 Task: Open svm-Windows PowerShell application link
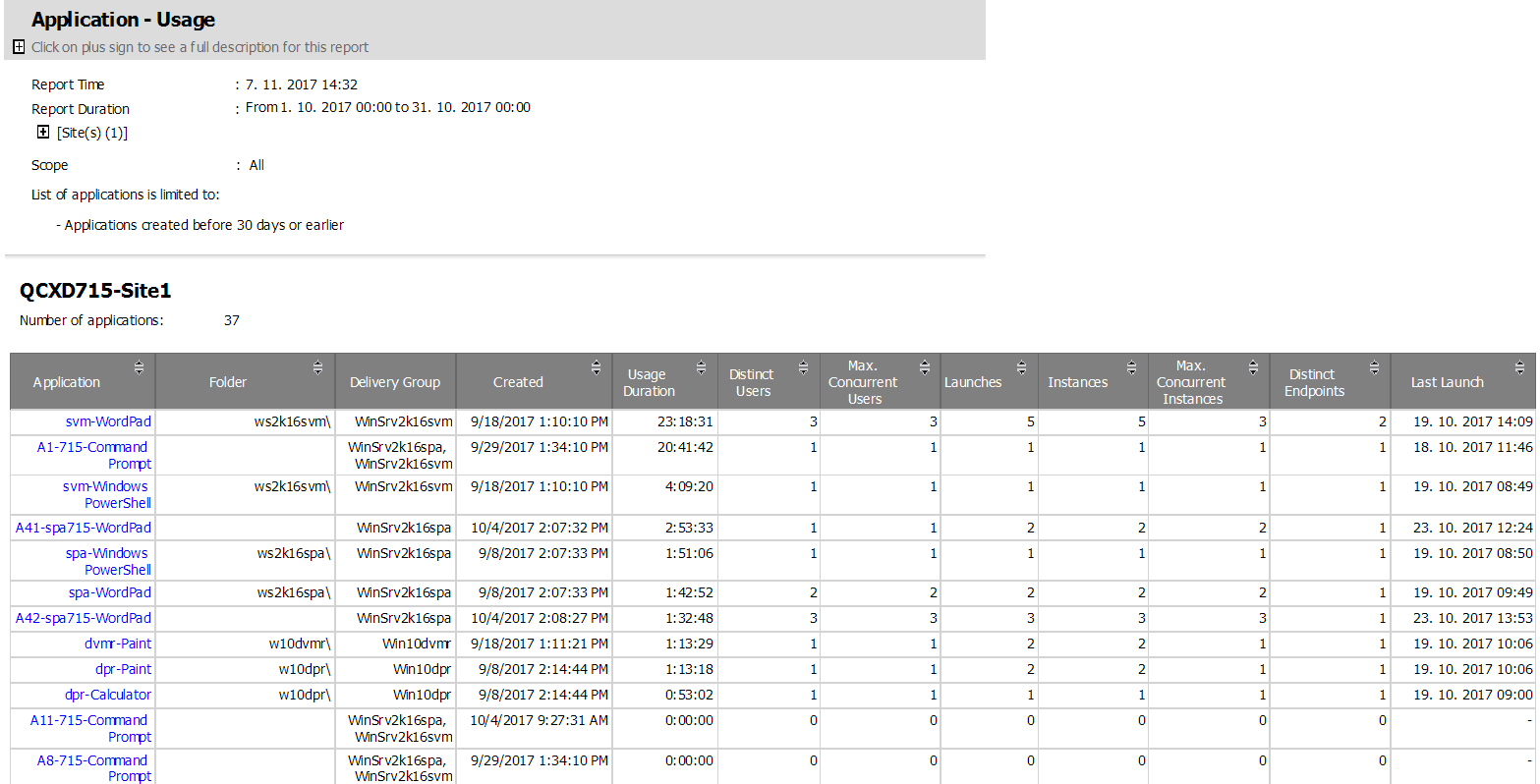click(107, 494)
